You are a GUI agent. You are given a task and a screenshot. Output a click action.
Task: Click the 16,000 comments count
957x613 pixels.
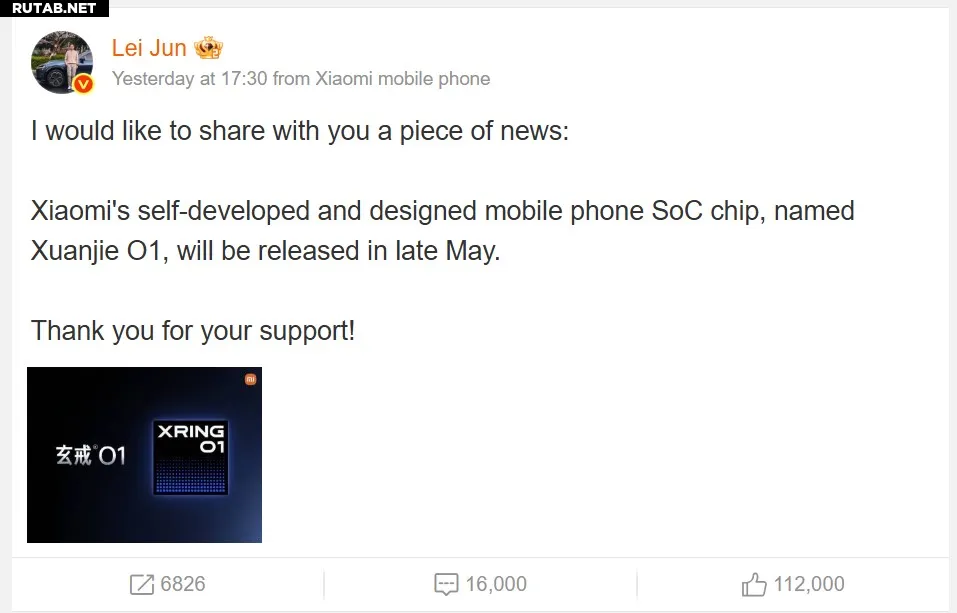click(x=496, y=584)
